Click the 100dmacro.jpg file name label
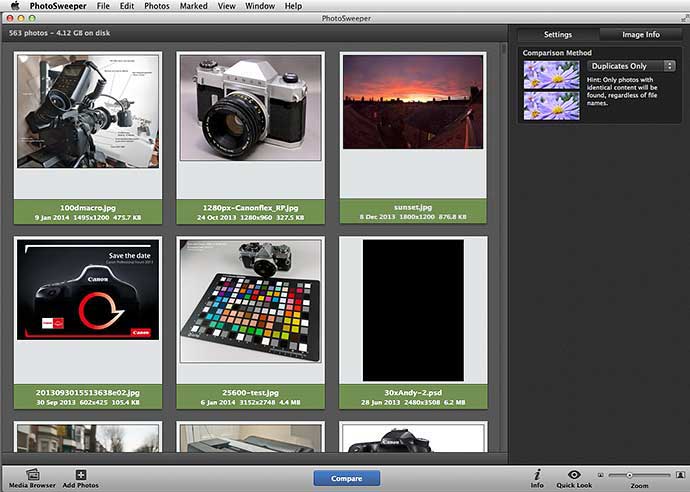The image size is (690, 492). point(88,207)
